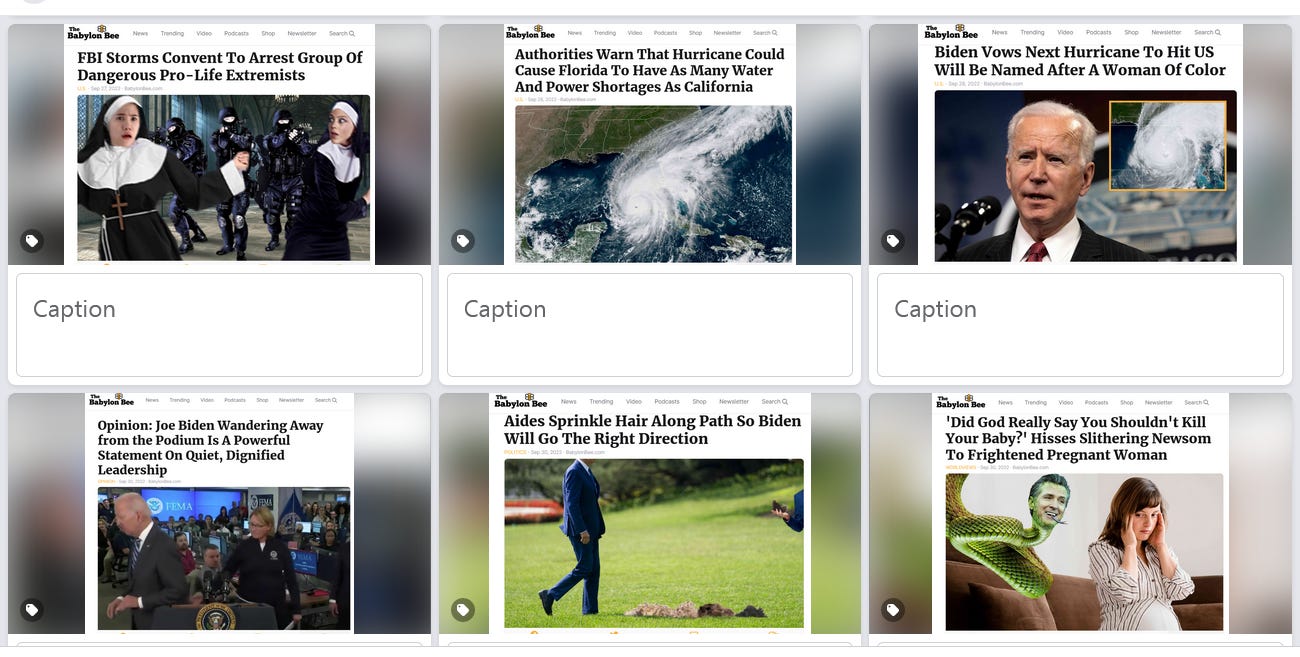This screenshot has height=657, width=1300.
Task: Click the tag icon on Biden Vows Next Hurricane image
Action: pyautogui.click(x=893, y=241)
